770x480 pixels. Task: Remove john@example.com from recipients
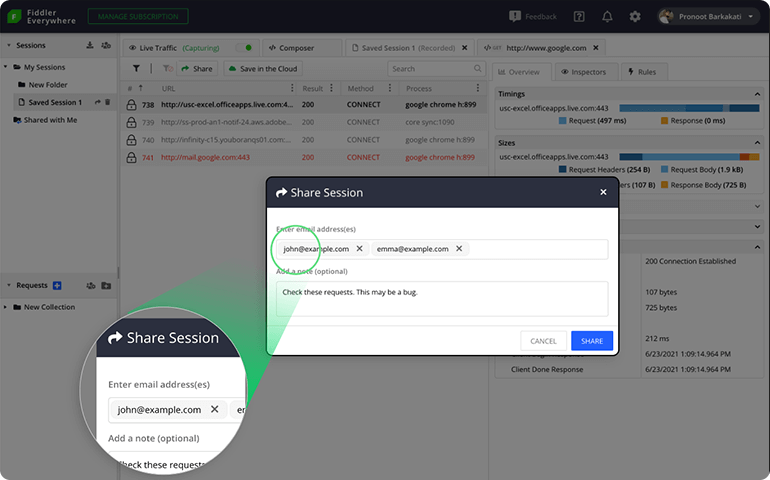tap(359, 249)
